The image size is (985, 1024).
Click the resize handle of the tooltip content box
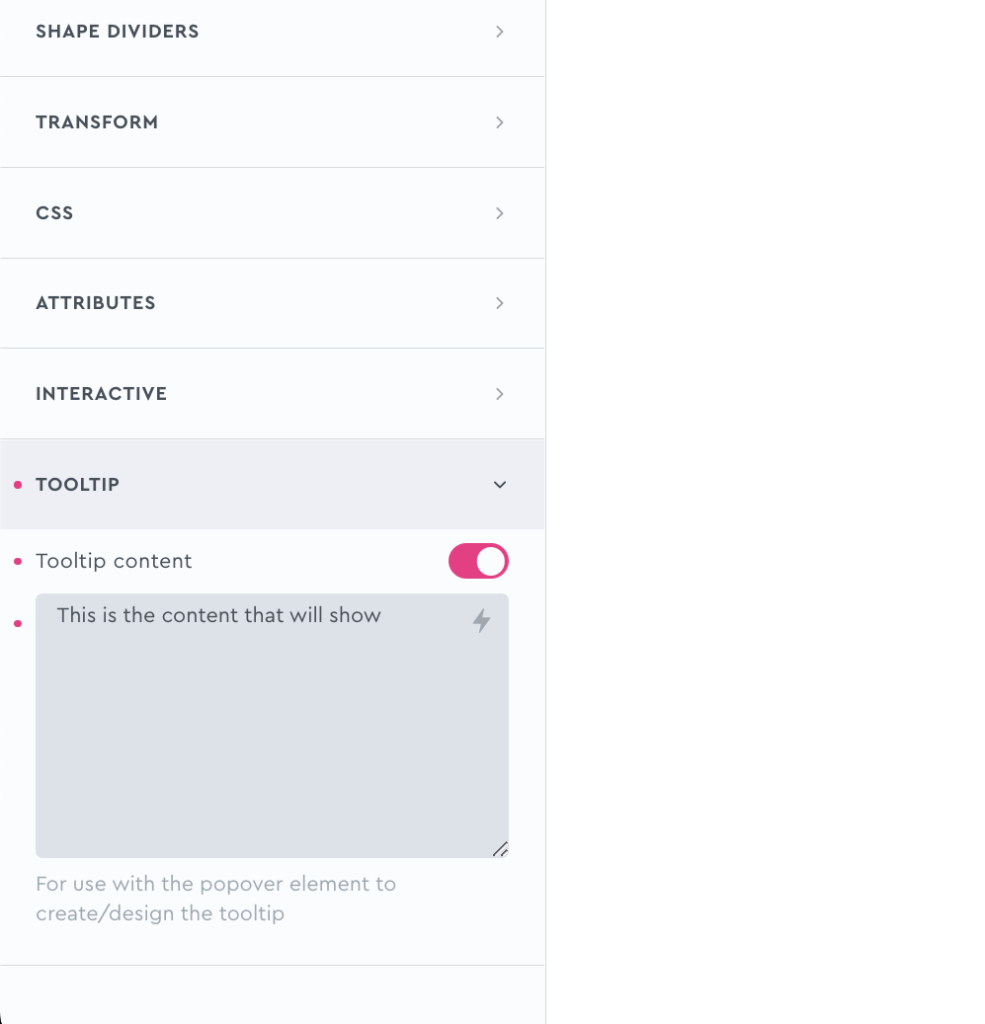point(501,848)
